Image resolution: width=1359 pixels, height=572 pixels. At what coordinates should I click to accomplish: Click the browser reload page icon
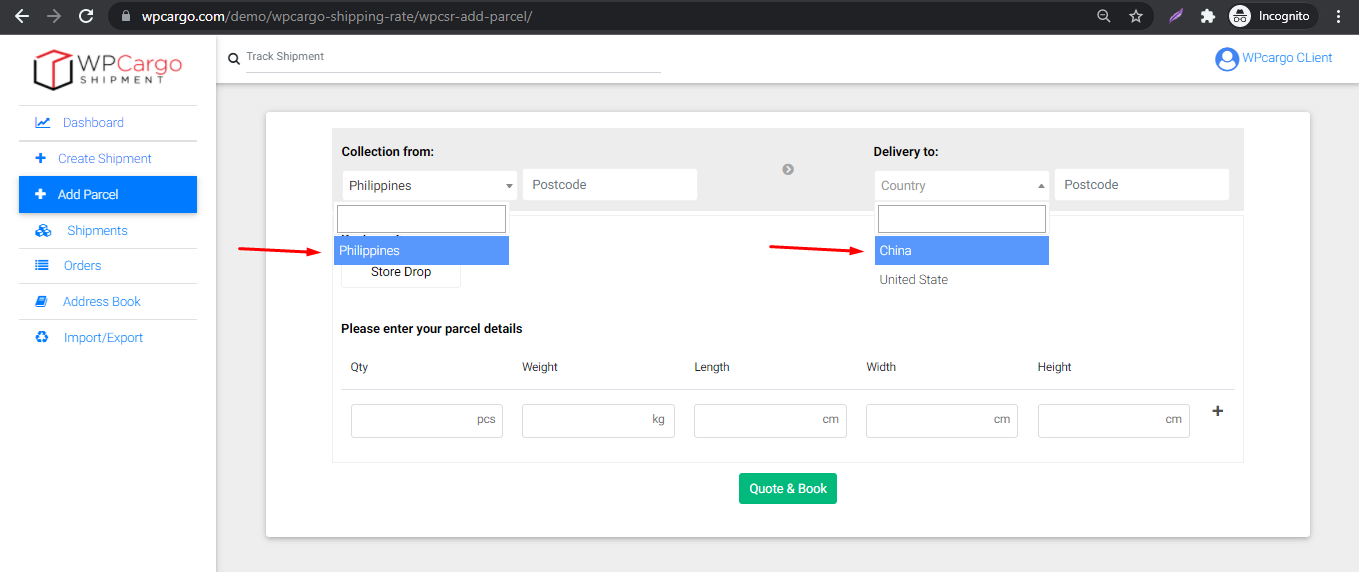pos(86,16)
